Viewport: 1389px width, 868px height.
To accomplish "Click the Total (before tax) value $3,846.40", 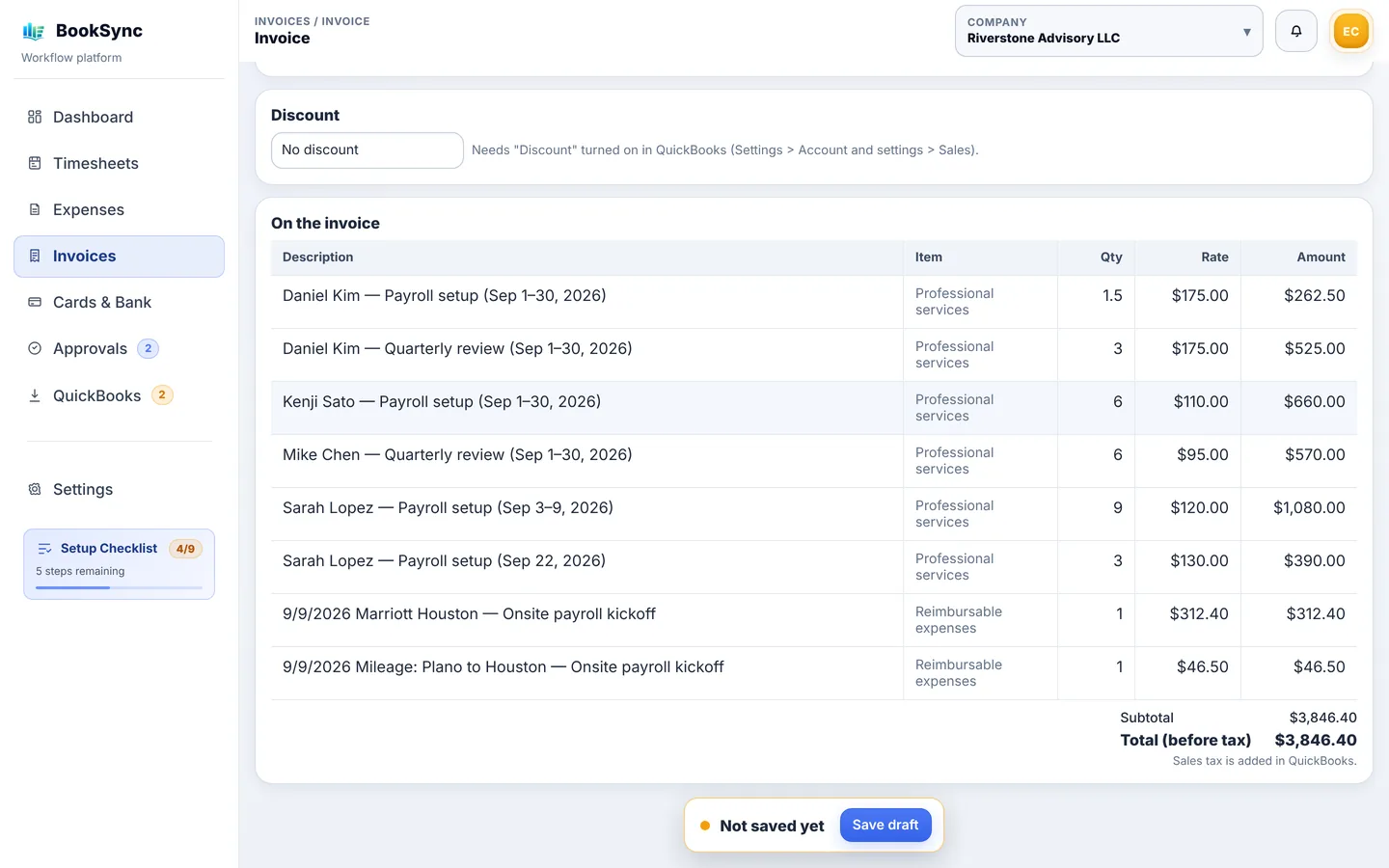I will (x=1316, y=740).
